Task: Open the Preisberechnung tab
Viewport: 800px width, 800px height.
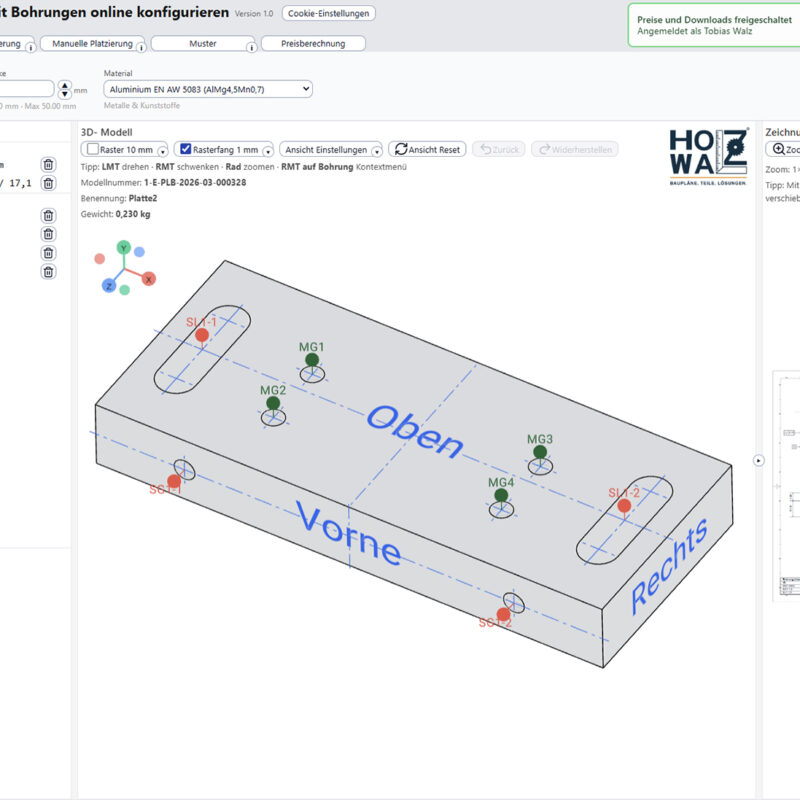Action: [x=313, y=44]
